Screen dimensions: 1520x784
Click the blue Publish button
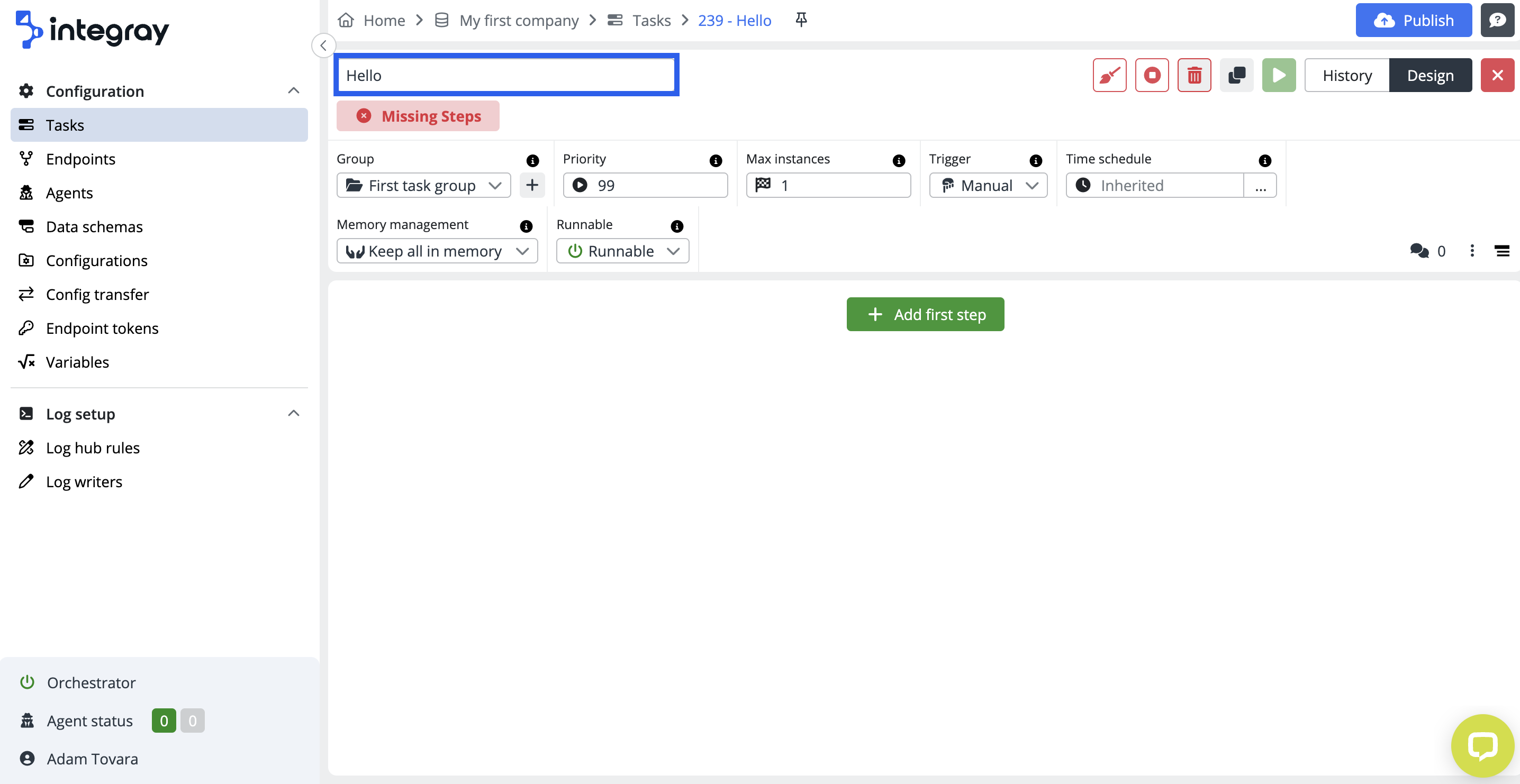click(x=1413, y=21)
